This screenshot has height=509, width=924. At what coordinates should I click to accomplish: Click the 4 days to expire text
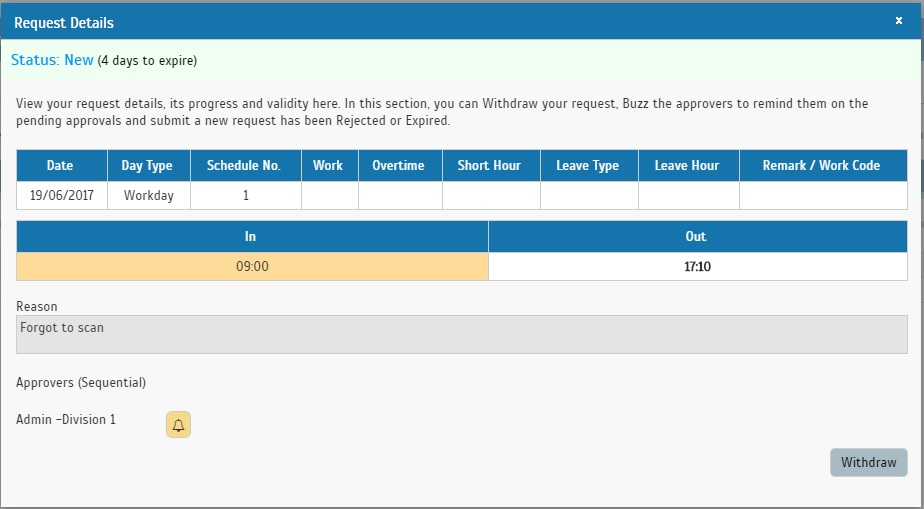click(147, 61)
